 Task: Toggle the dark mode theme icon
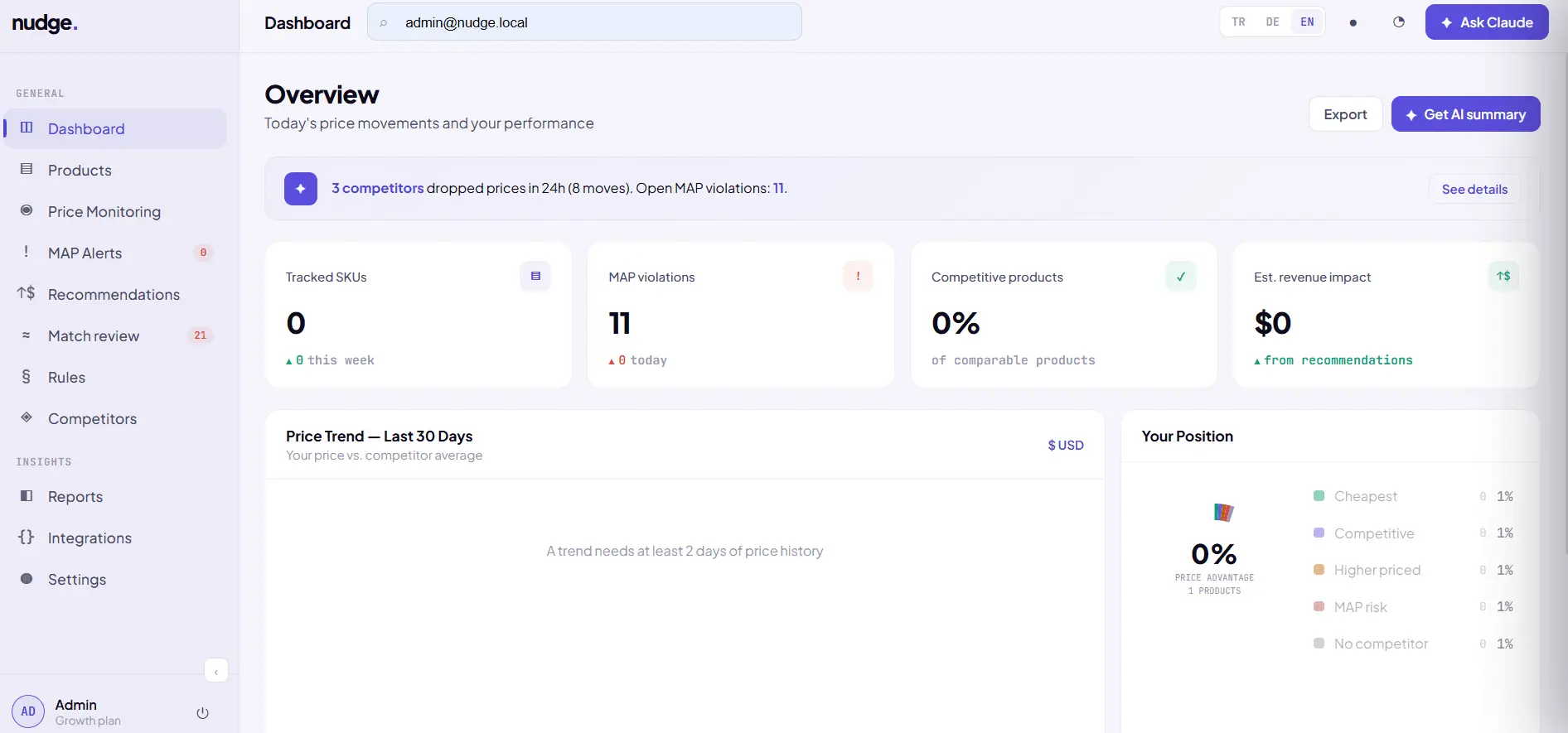click(x=1399, y=22)
